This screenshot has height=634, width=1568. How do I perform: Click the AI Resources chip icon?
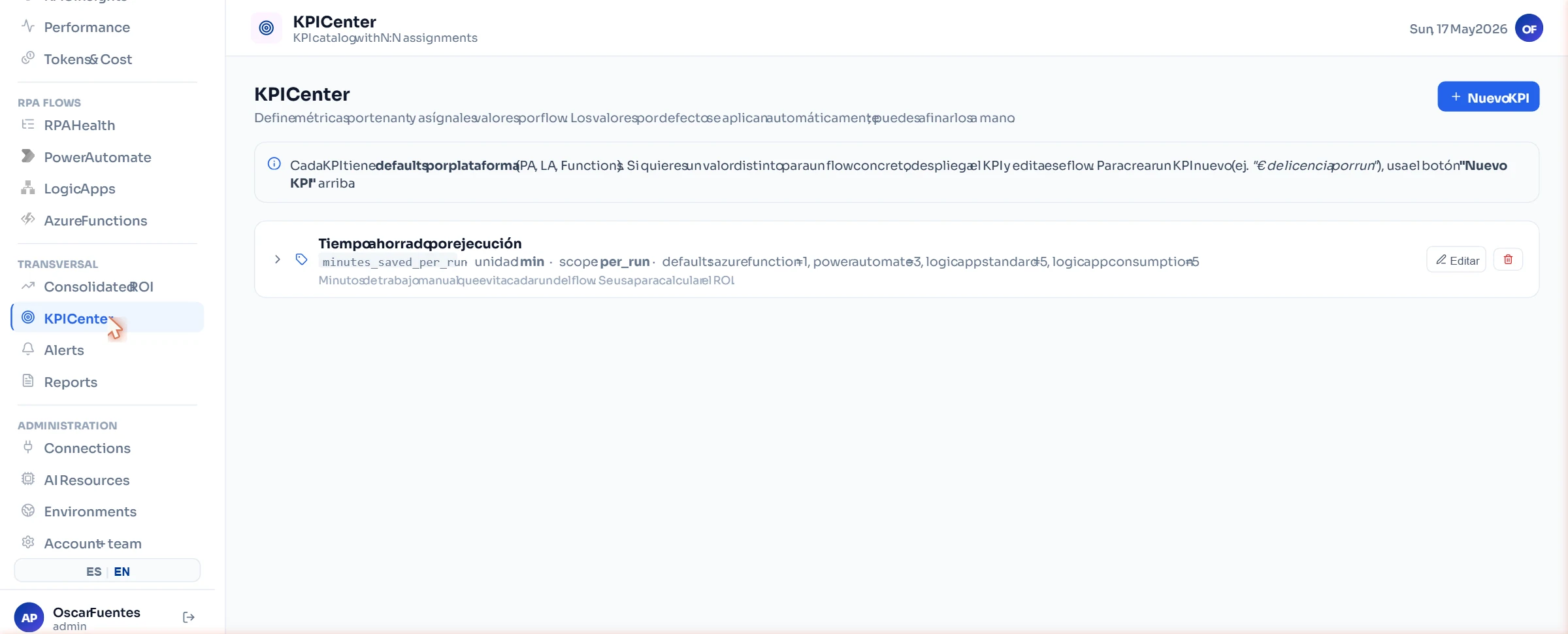click(27, 478)
